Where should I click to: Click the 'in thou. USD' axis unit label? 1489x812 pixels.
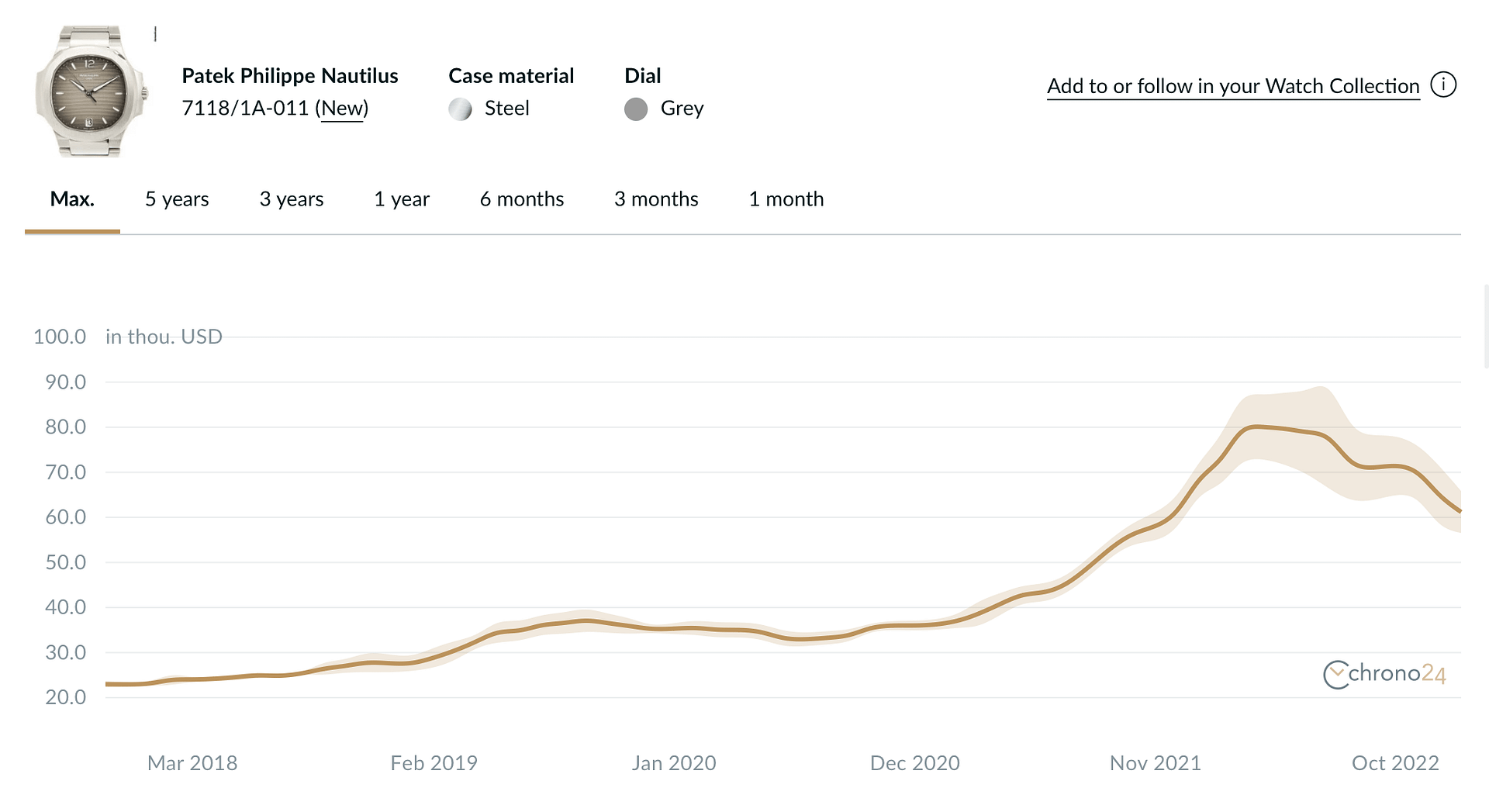(x=164, y=337)
